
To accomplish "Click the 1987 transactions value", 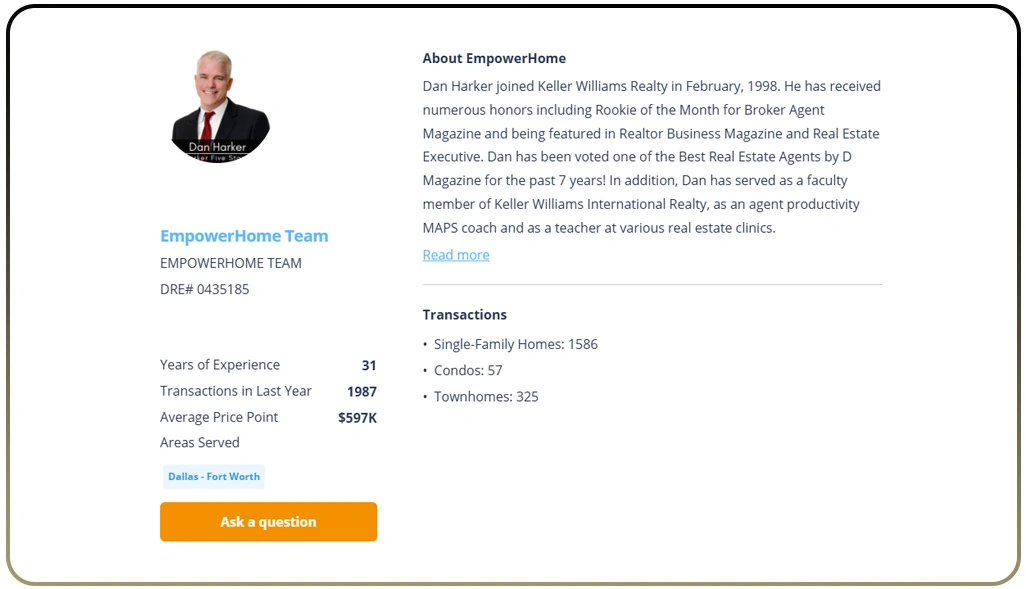I will pyautogui.click(x=362, y=391).
